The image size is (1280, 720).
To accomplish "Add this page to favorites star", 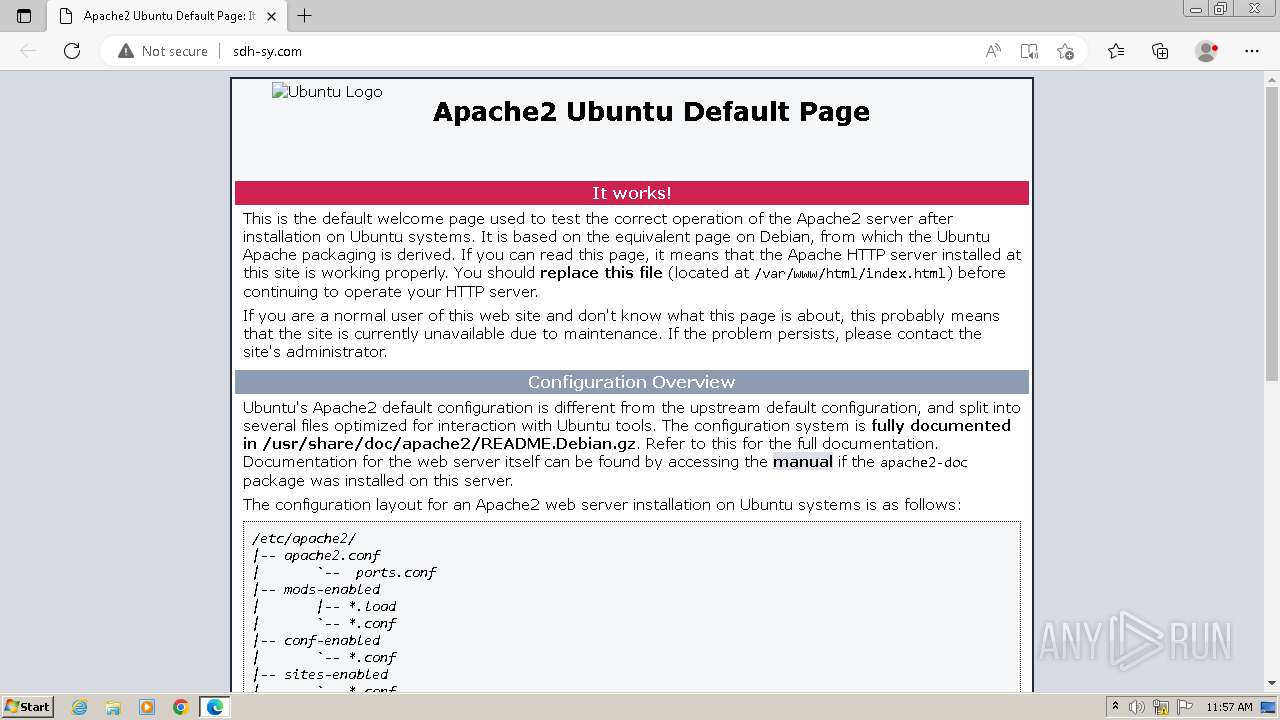I will coord(1065,51).
